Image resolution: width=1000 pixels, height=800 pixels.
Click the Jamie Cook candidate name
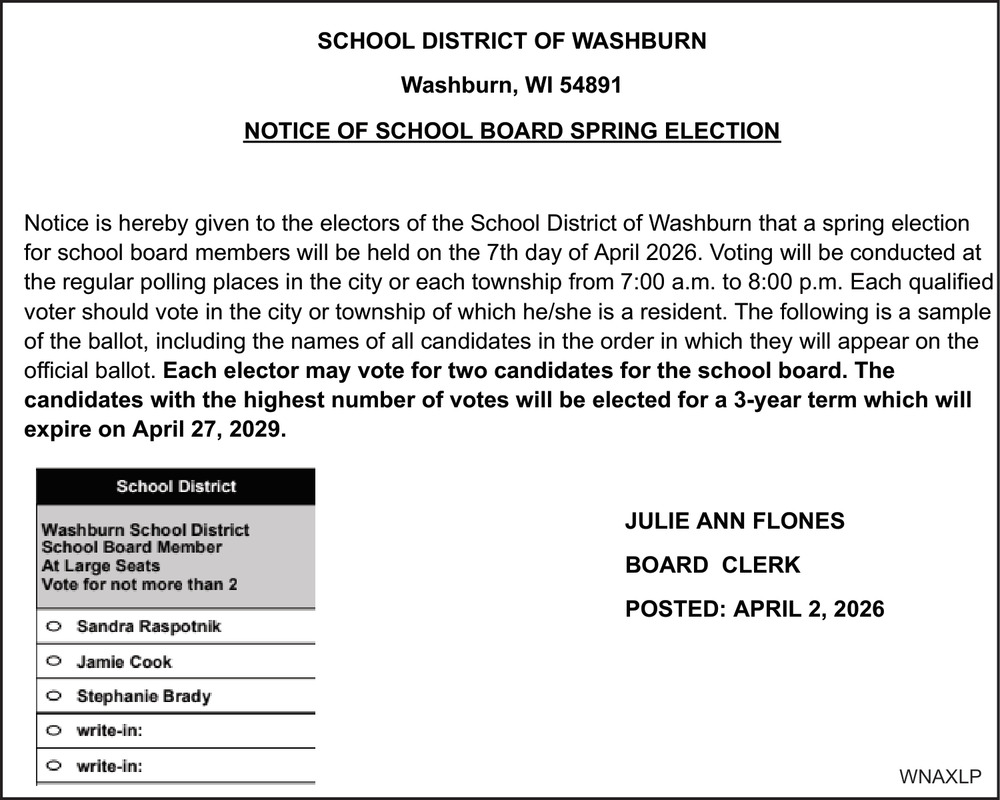[124, 662]
